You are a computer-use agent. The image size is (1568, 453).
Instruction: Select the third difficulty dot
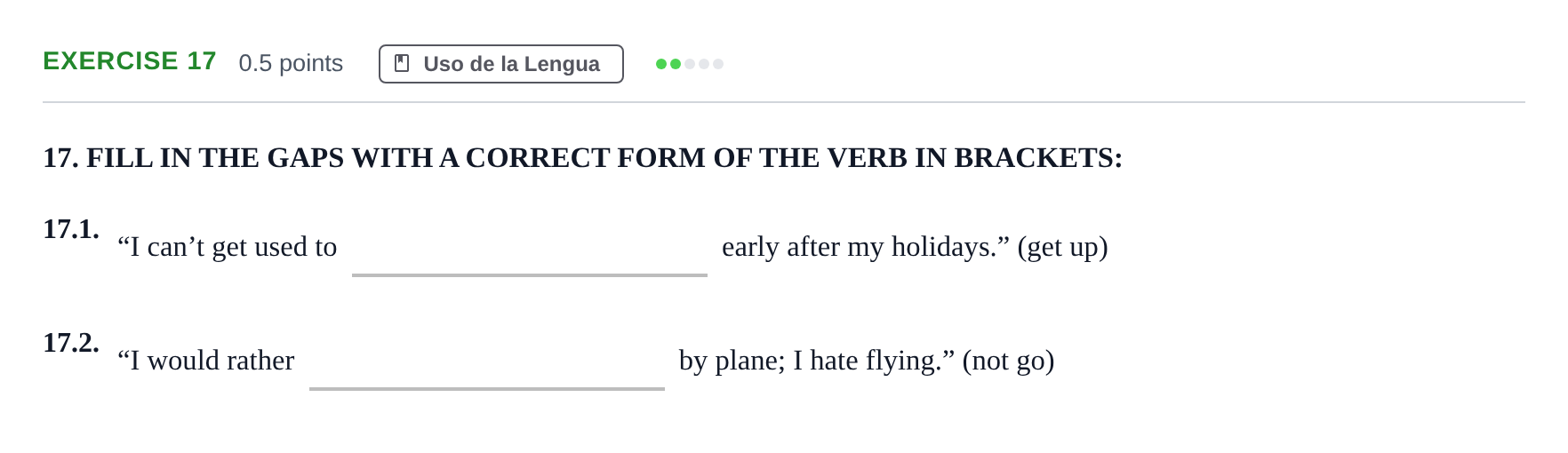tap(690, 64)
